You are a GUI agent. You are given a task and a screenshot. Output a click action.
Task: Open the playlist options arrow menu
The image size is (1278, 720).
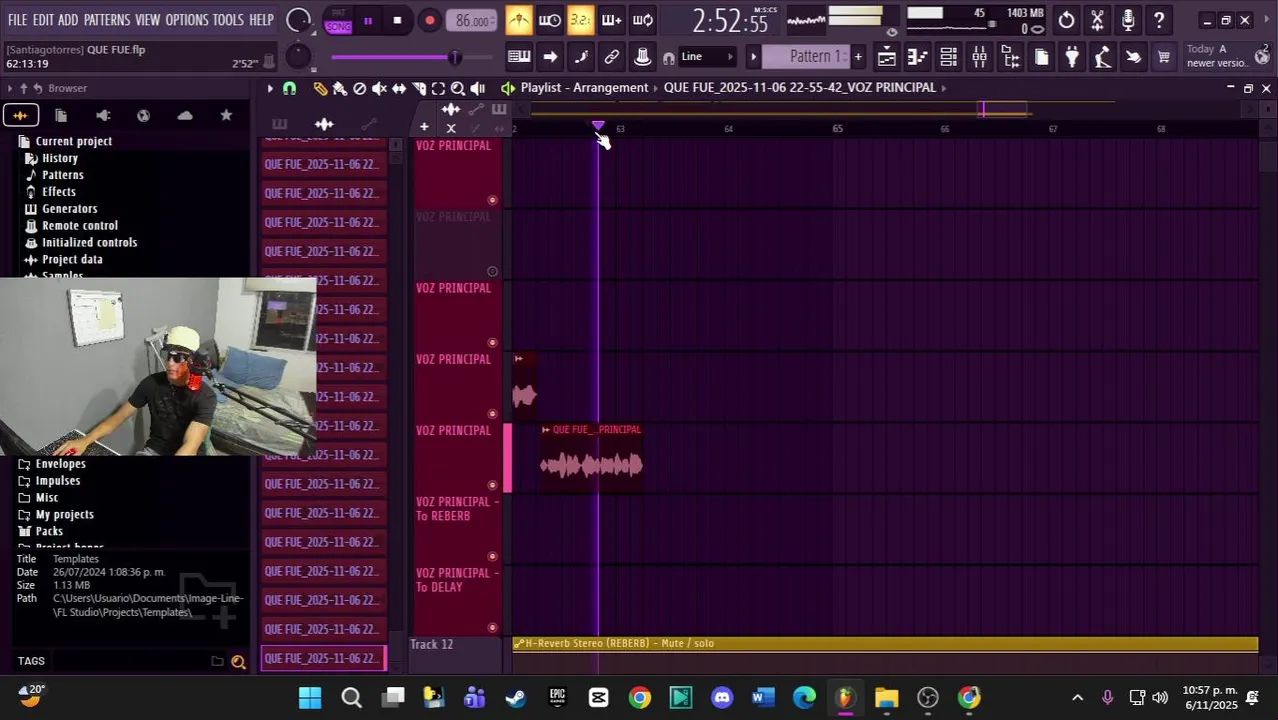[x=269, y=89]
